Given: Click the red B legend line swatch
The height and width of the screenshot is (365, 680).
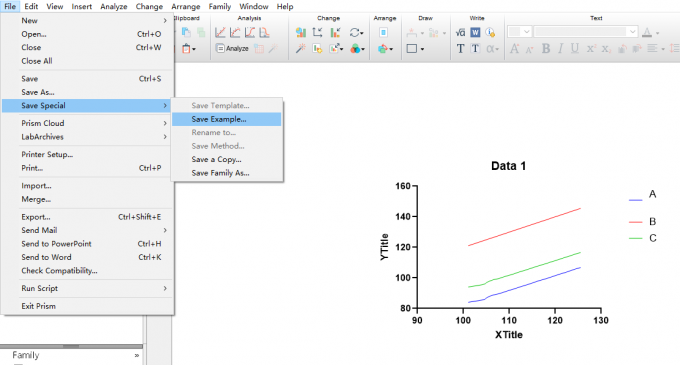Looking at the screenshot, I should coord(635,222).
